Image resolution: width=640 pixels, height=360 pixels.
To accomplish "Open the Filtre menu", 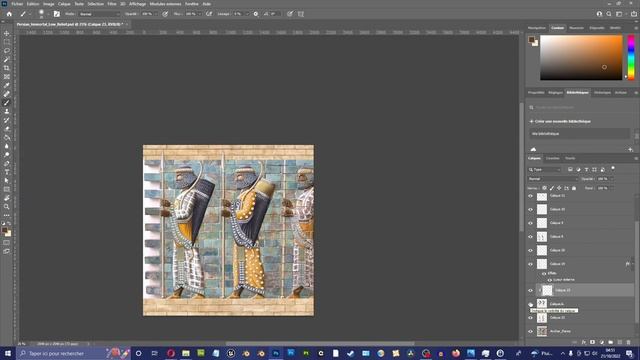I will [112, 4].
